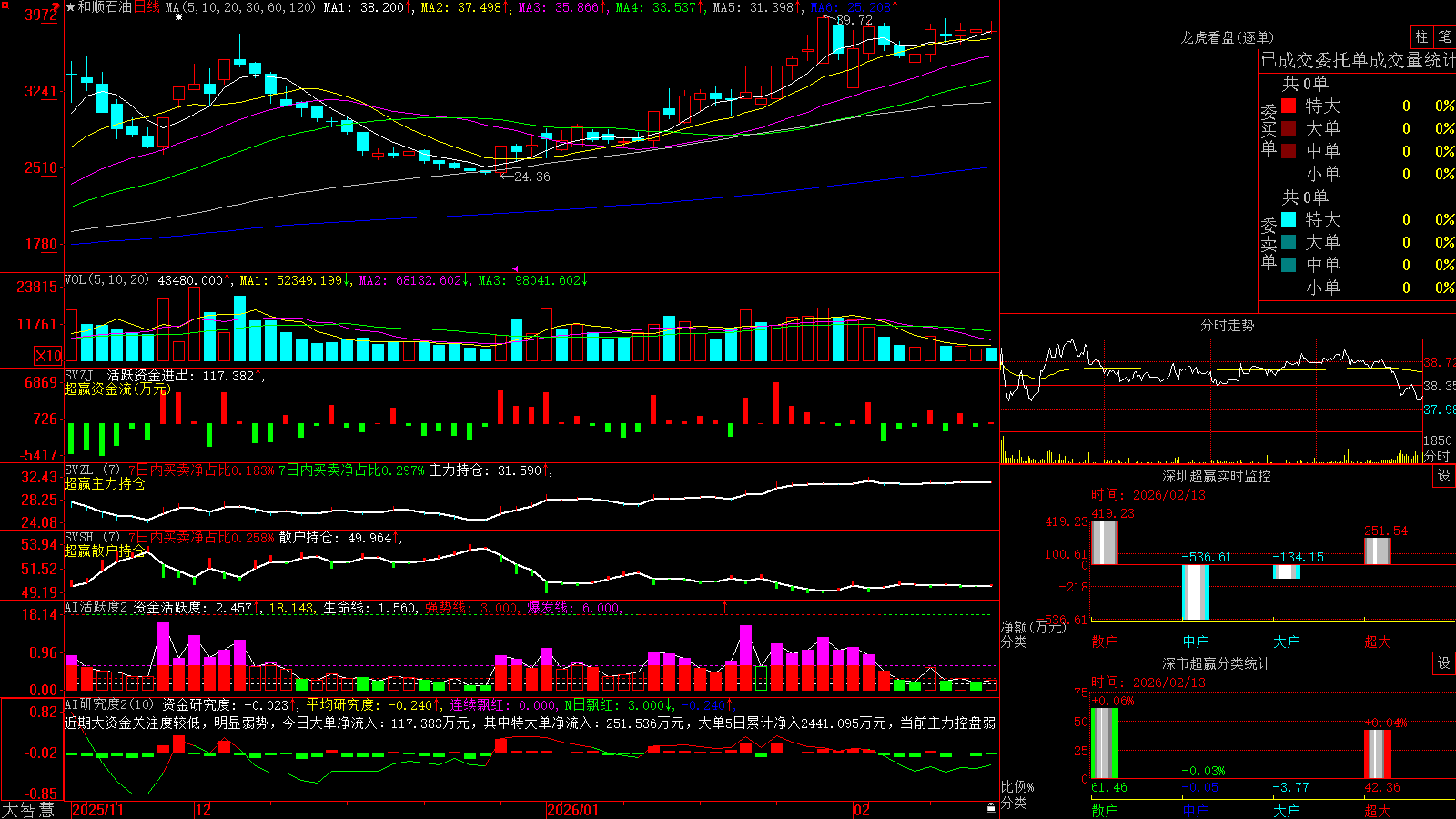Click the MA3: 35.866 value
The image size is (1456, 819).
[562, 7]
